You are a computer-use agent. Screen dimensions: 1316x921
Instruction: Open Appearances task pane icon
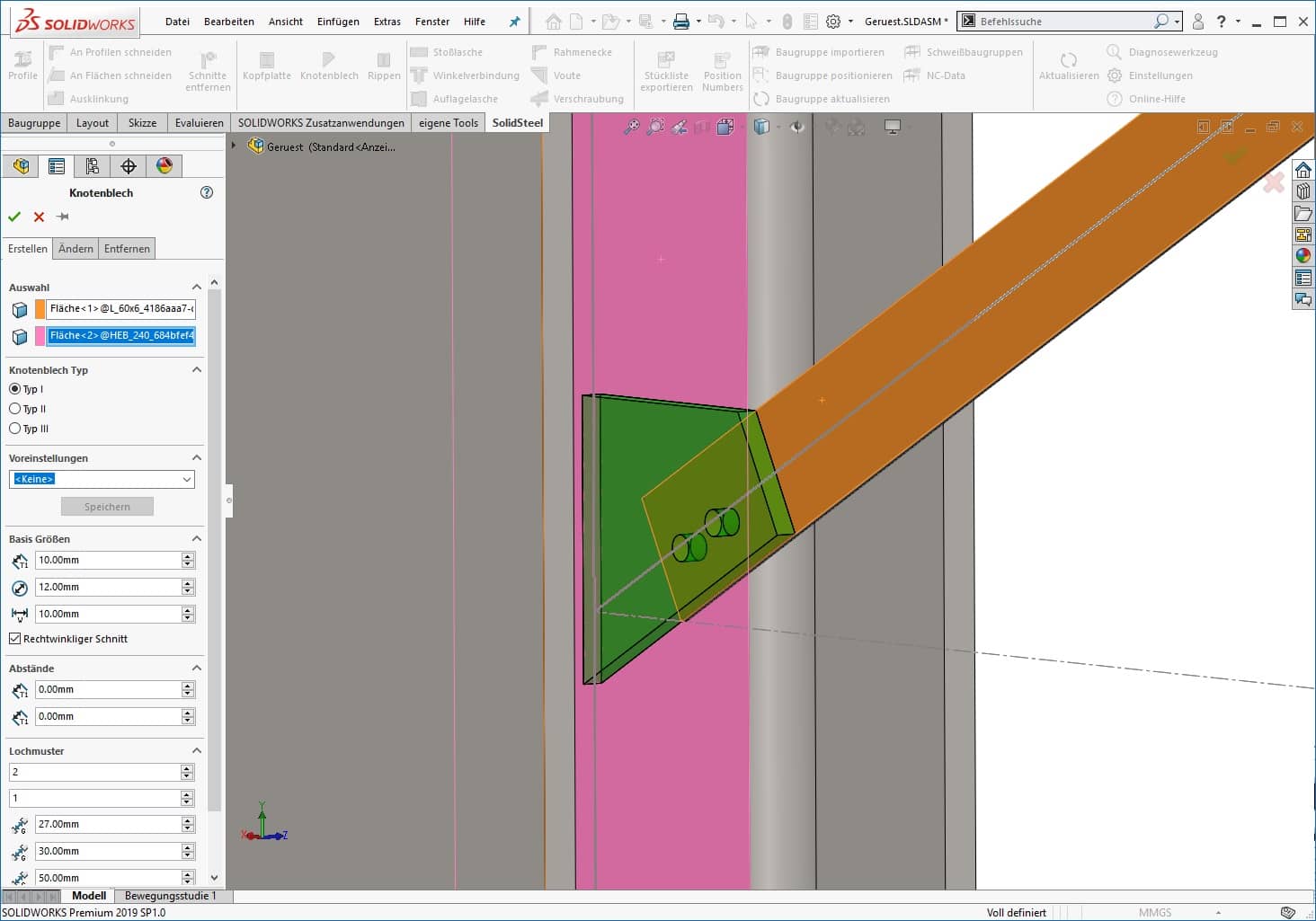click(1303, 256)
